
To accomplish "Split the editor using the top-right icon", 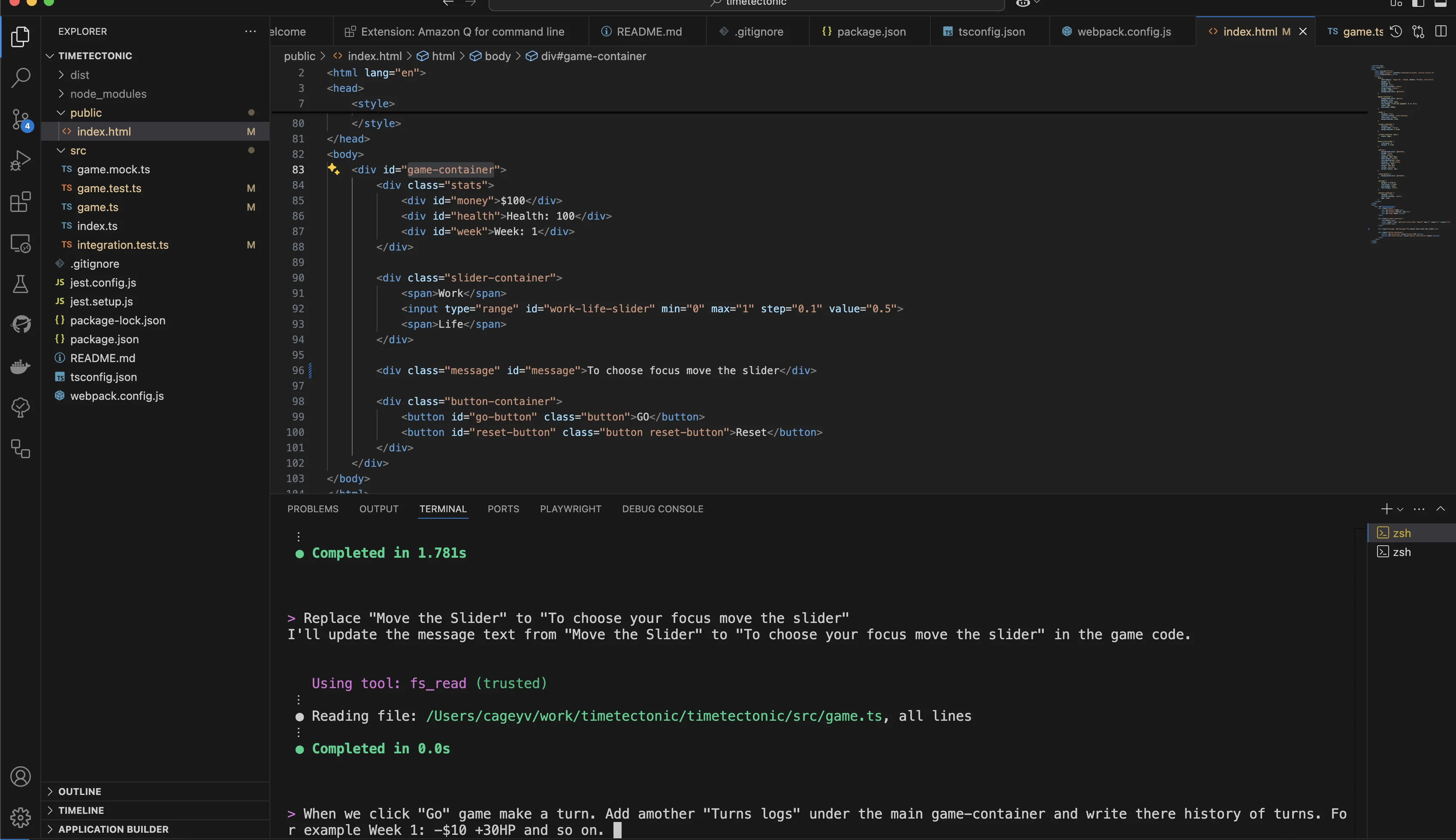I will pos(1441,31).
